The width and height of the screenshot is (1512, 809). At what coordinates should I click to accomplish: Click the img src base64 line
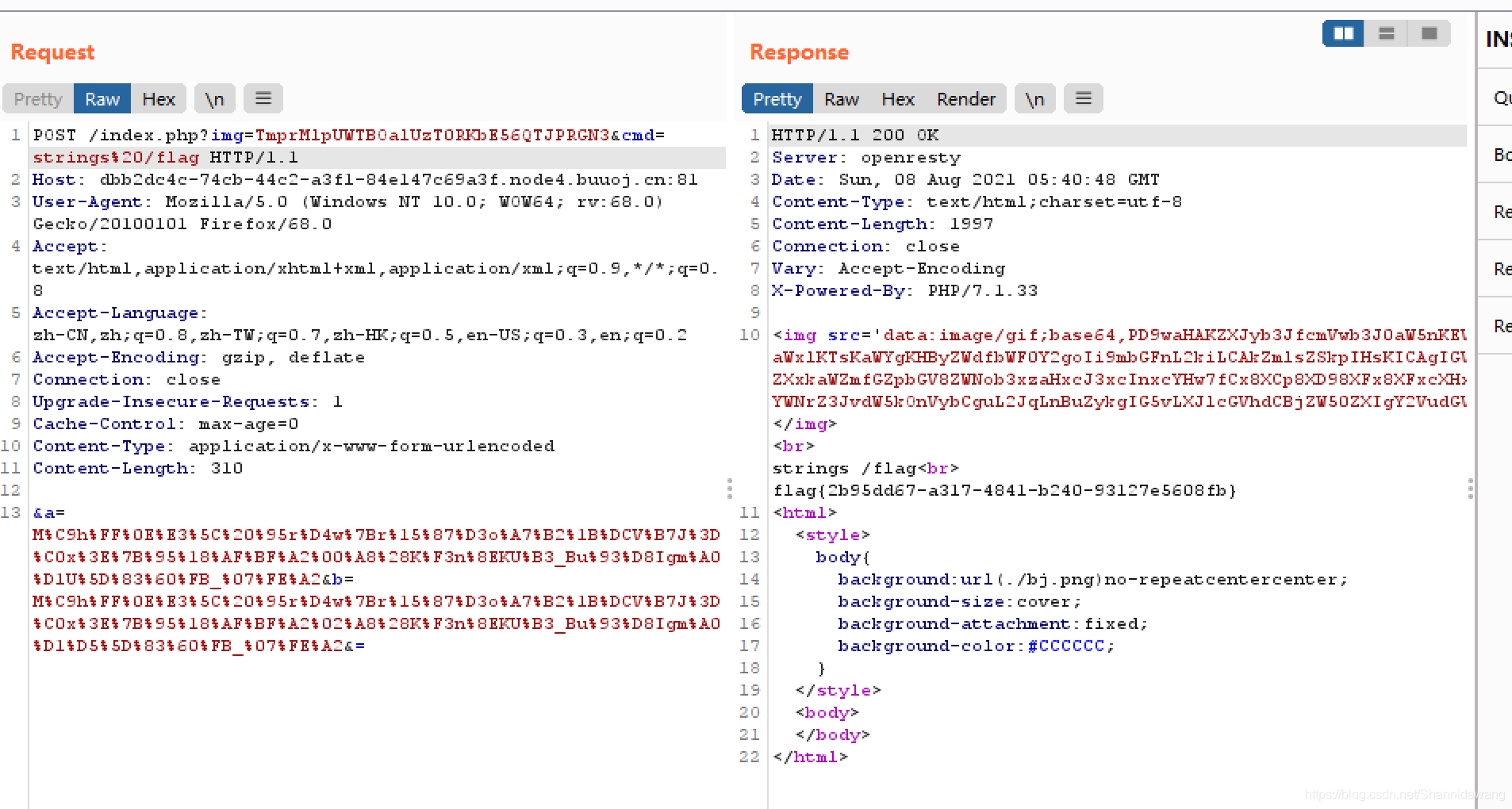click(x=1119, y=335)
